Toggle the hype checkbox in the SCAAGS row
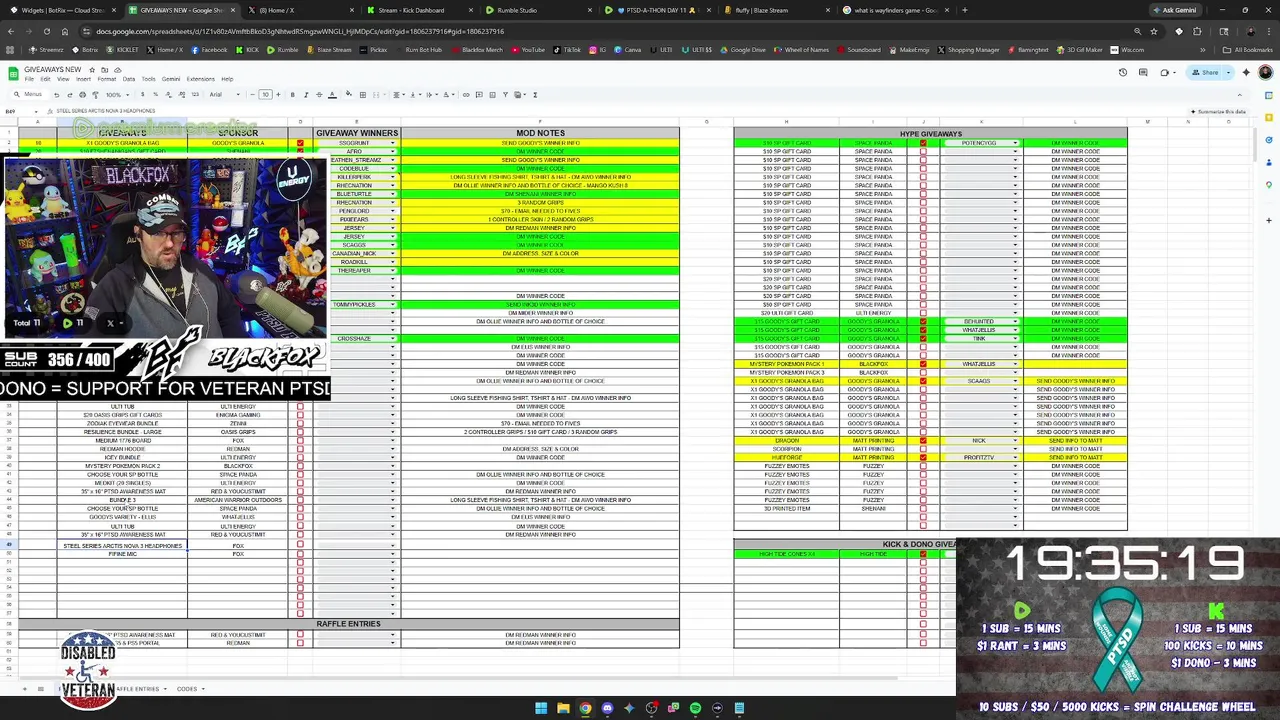The height and width of the screenshot is (720, 1280). coord(923,381)
